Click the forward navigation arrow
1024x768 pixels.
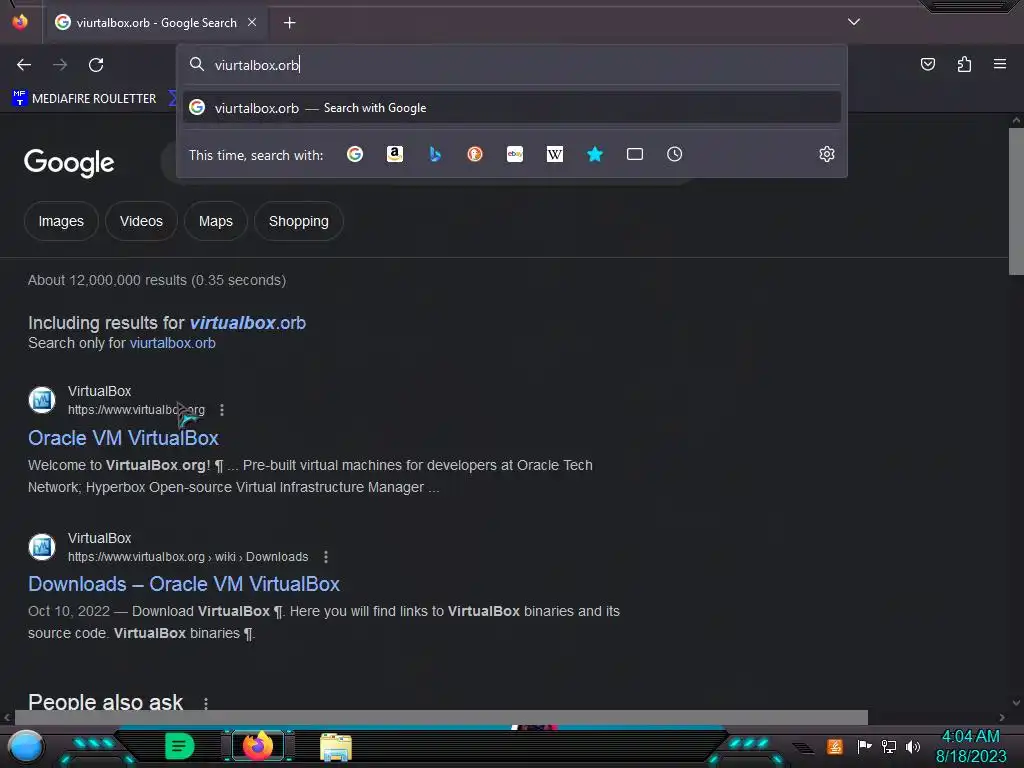(60, 65)
